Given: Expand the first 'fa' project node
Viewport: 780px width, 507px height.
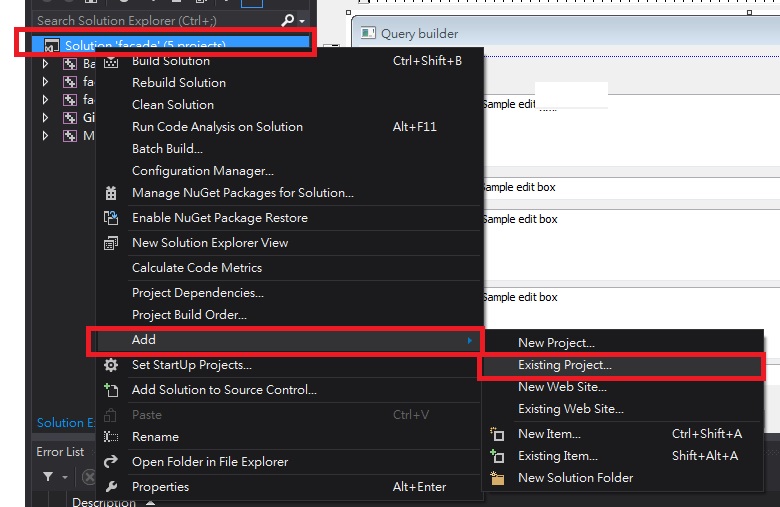Looking at the screenshot, I should tap(45, 82).
